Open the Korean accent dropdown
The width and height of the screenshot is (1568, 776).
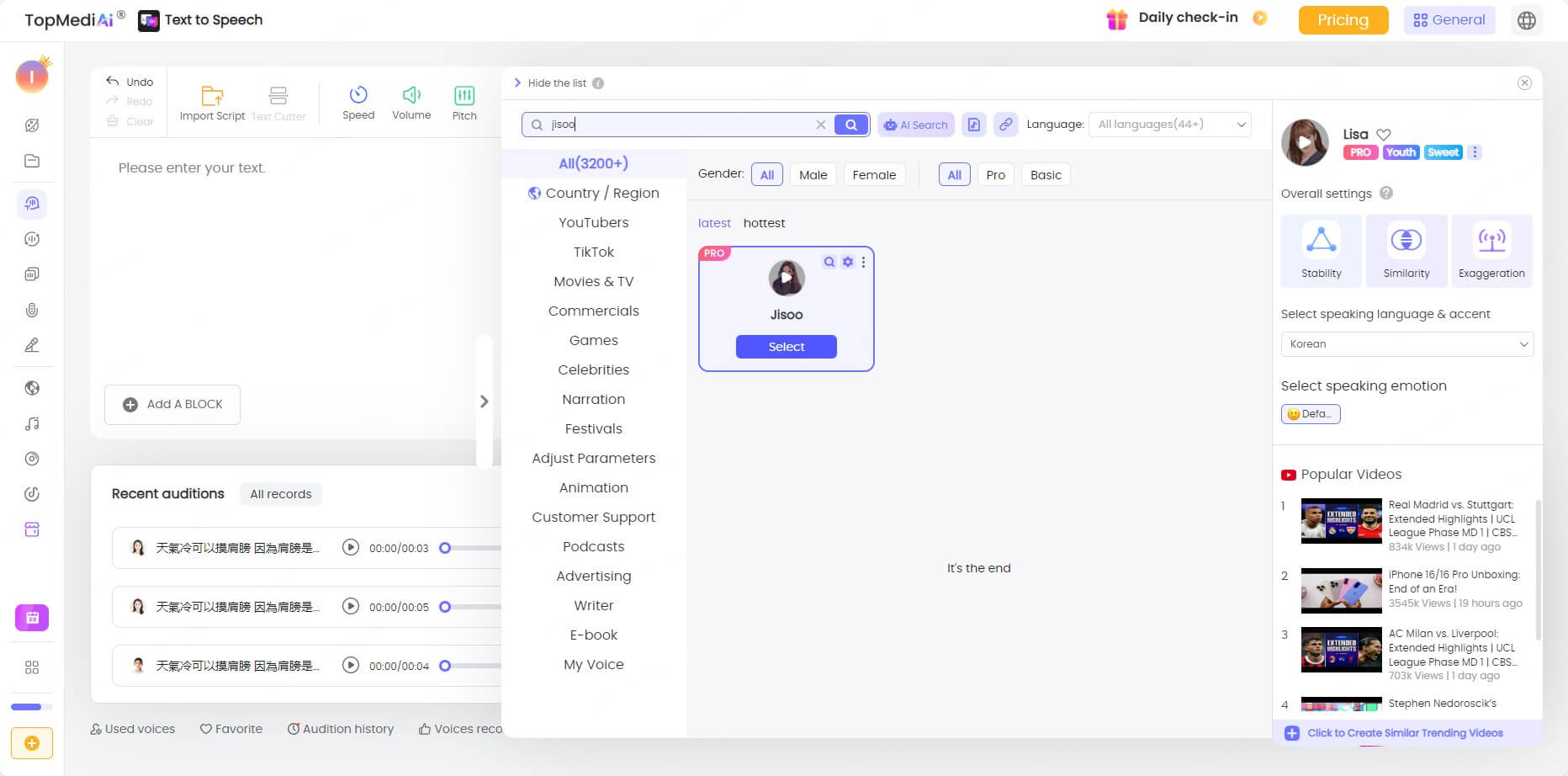1406,344
